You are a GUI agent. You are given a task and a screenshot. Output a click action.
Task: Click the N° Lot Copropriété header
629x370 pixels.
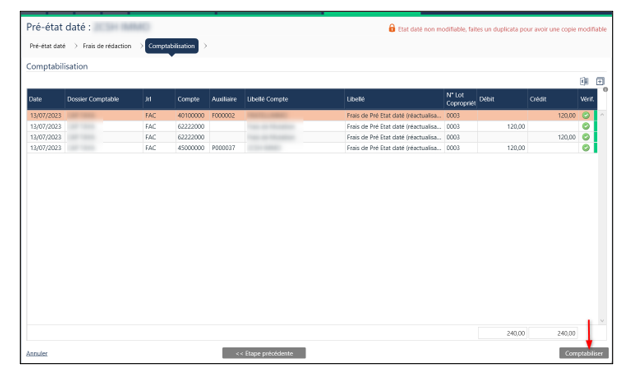click(461, 99)
